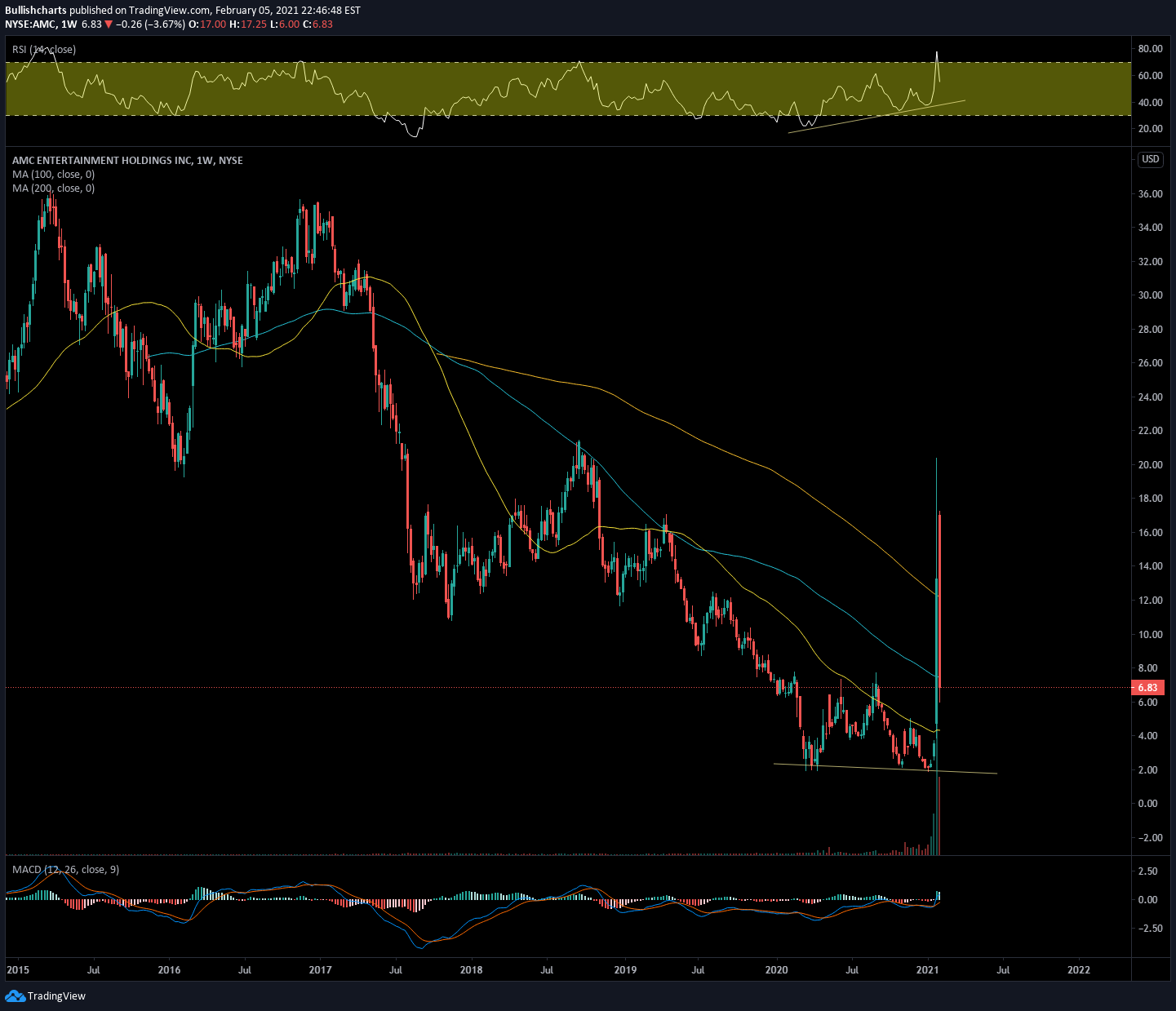Viewport: 1176px width, 1011px height.
Task: Click the 40.00 RSI axis label
Action: (x=1150, y=103)
